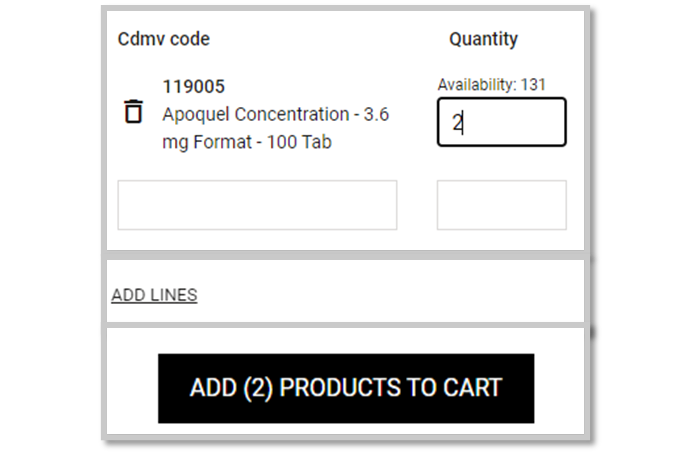Screen dimensions: 700x453
Task: Add more rows via ADD LINES
Action: tap(154, 295)
